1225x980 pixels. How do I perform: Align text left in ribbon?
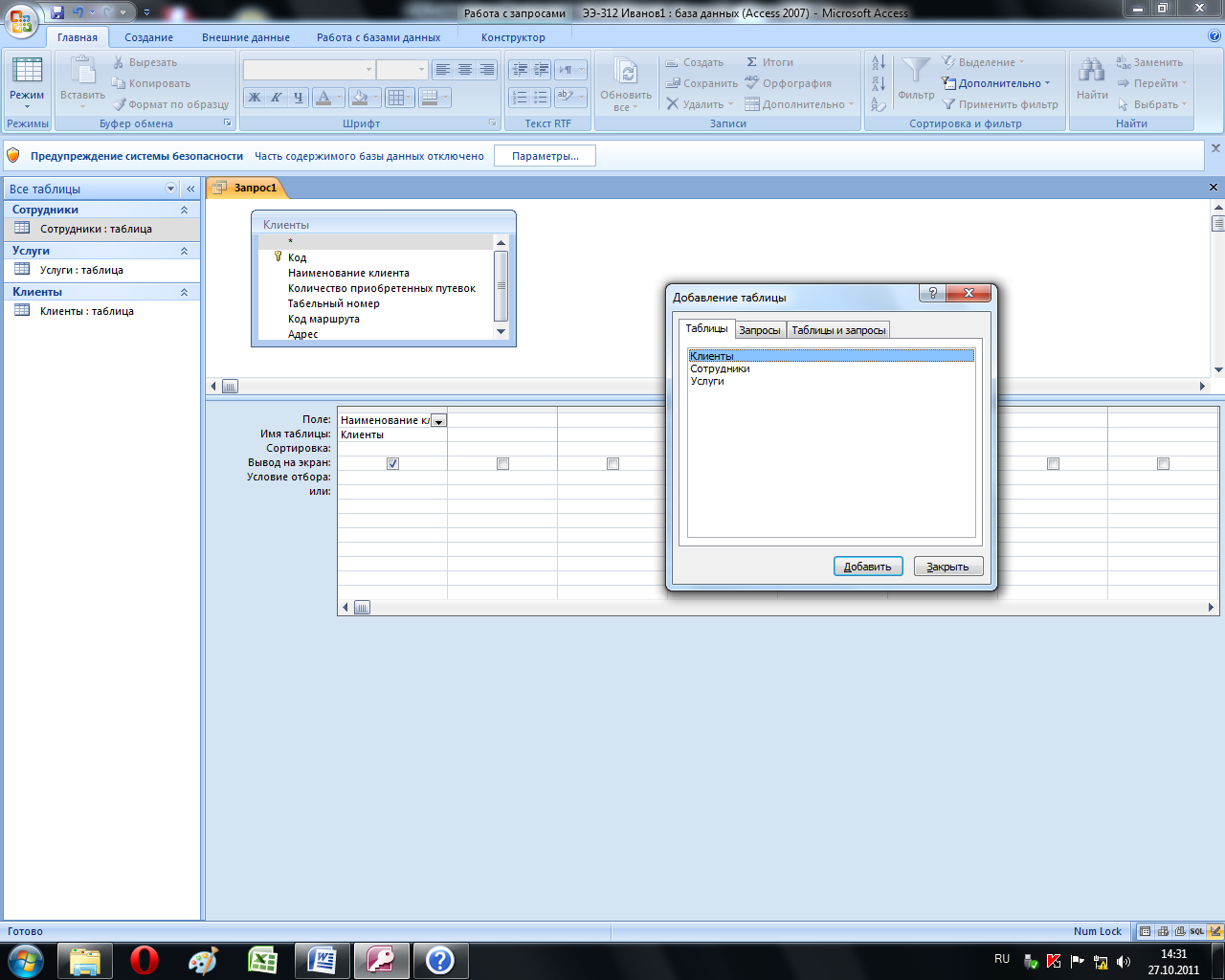click(x=442, y=70)
